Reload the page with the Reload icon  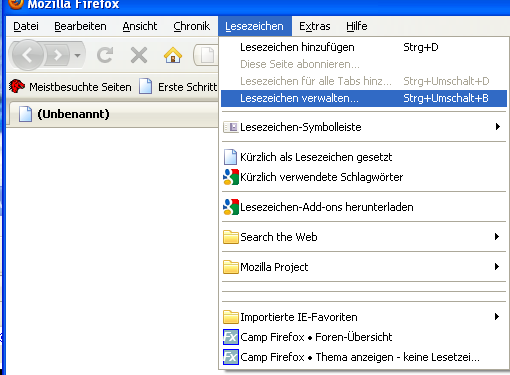point(105,55)
